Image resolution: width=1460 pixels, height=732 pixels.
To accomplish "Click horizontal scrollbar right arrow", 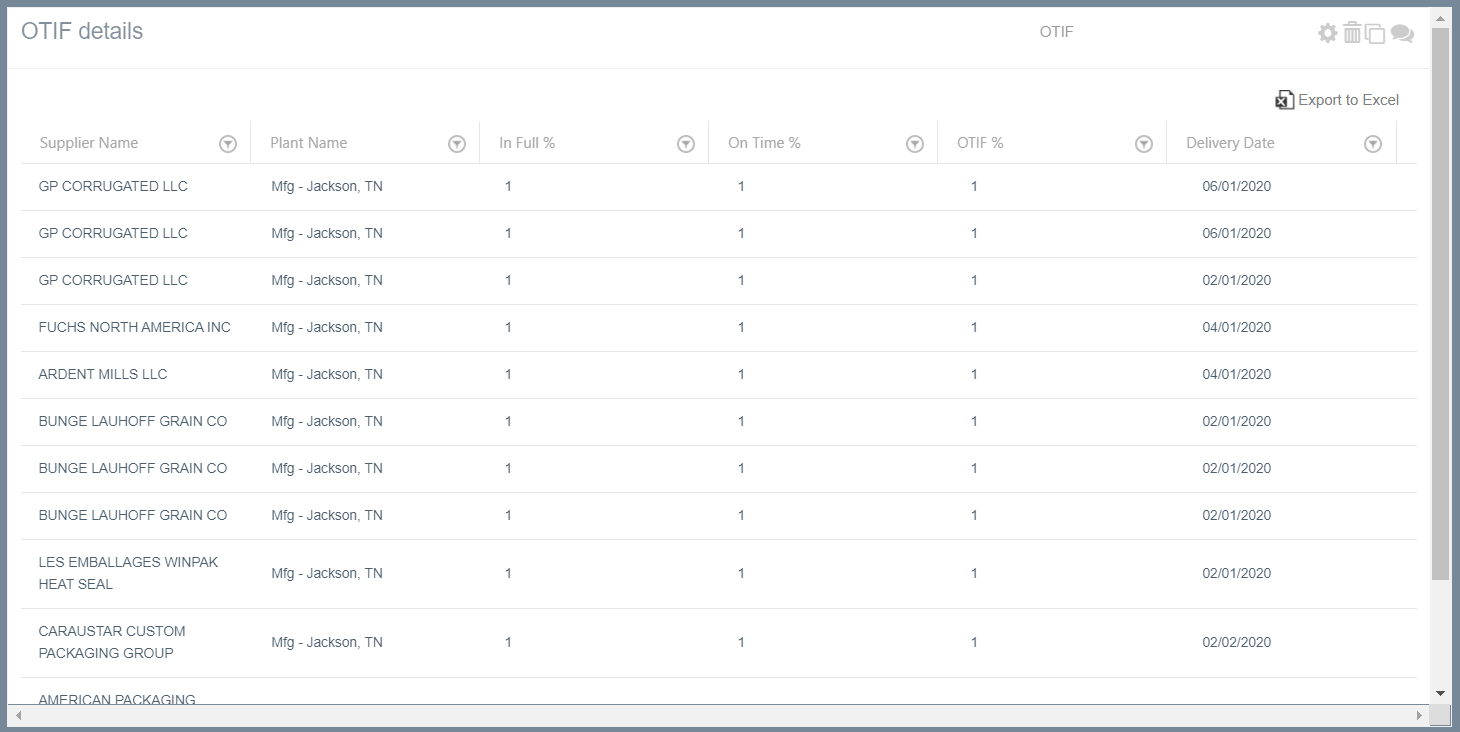I will click(x=1419, y=716).
